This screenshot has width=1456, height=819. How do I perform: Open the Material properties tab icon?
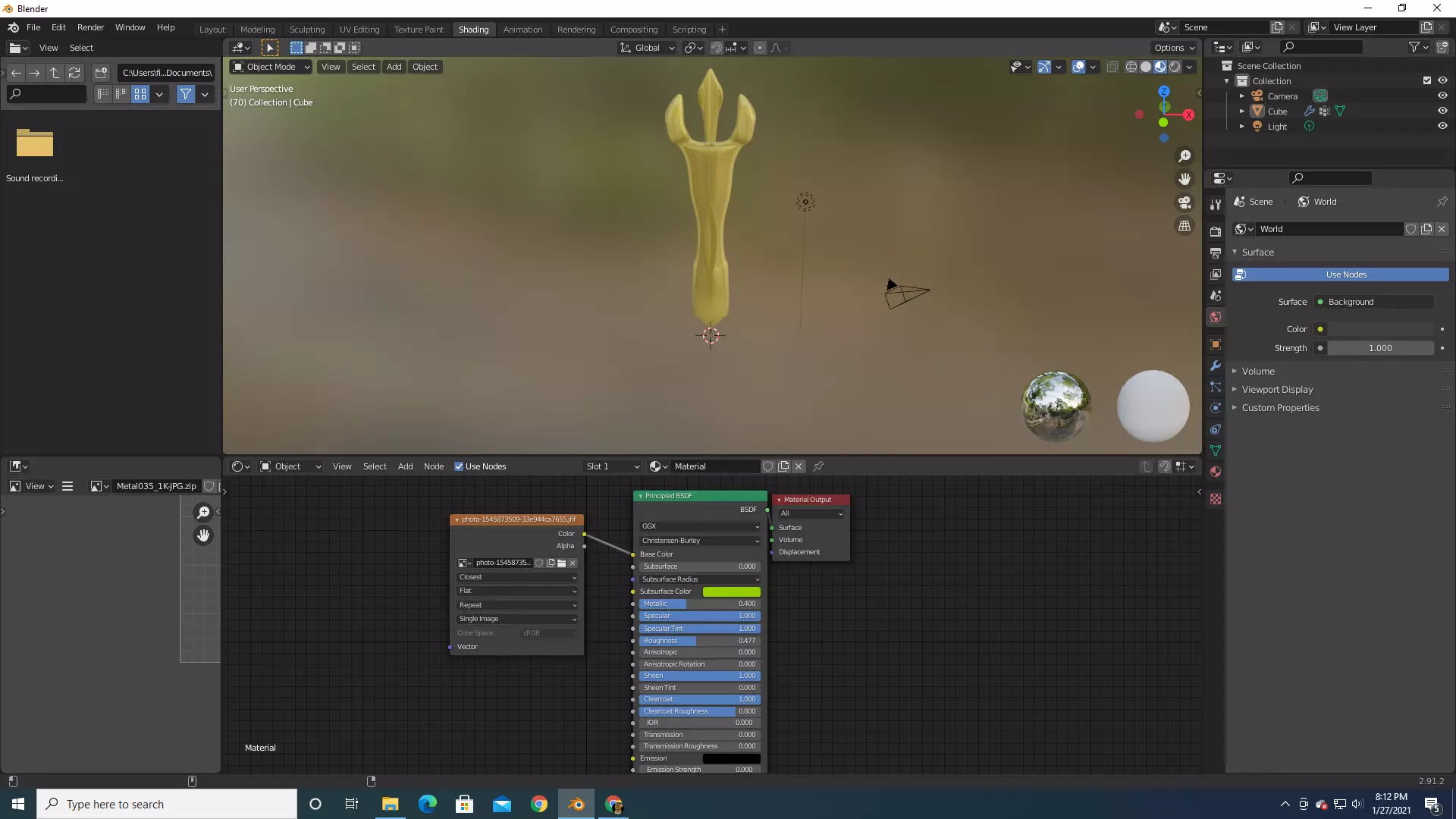click(1216, 472)
